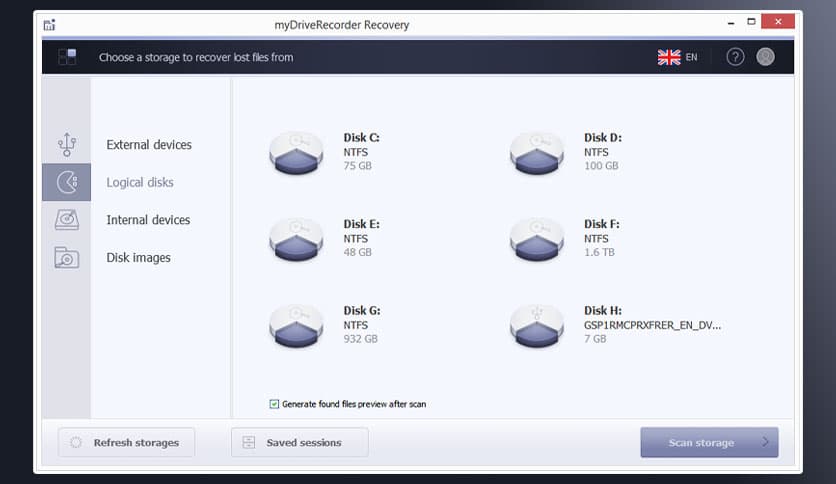Close the myDriveRecorder Recovery window
This screenshot has height=484, width=836.
(778, 21)
